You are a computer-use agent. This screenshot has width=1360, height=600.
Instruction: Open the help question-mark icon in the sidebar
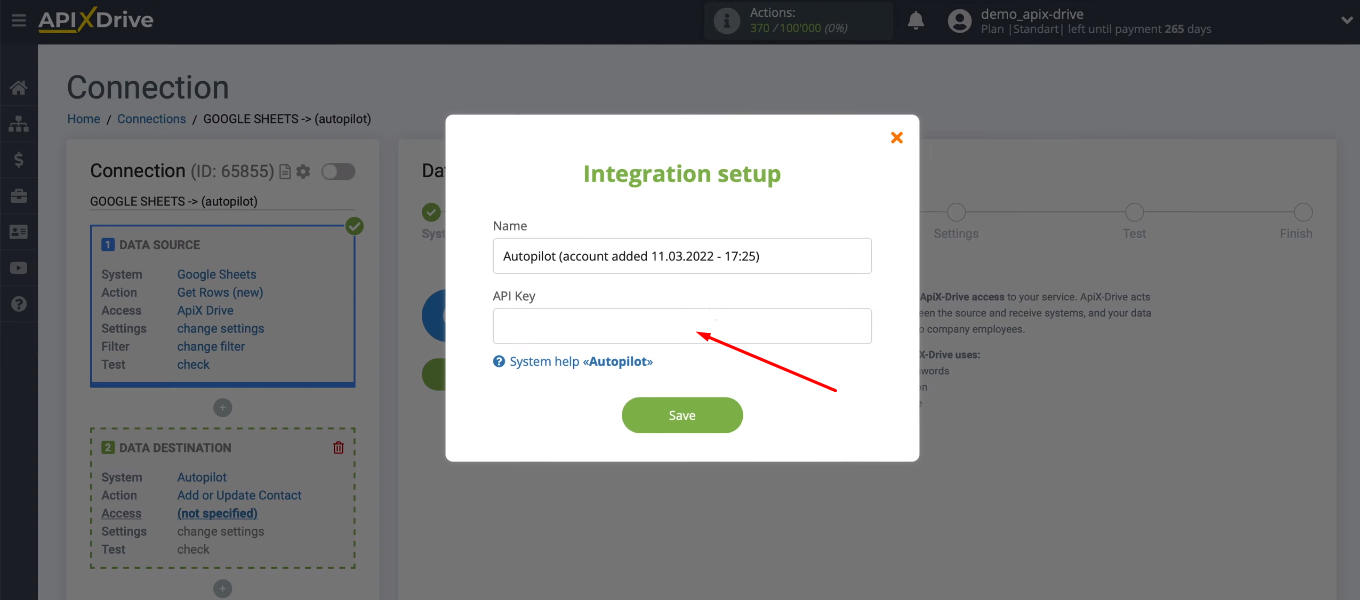[18, 303]
